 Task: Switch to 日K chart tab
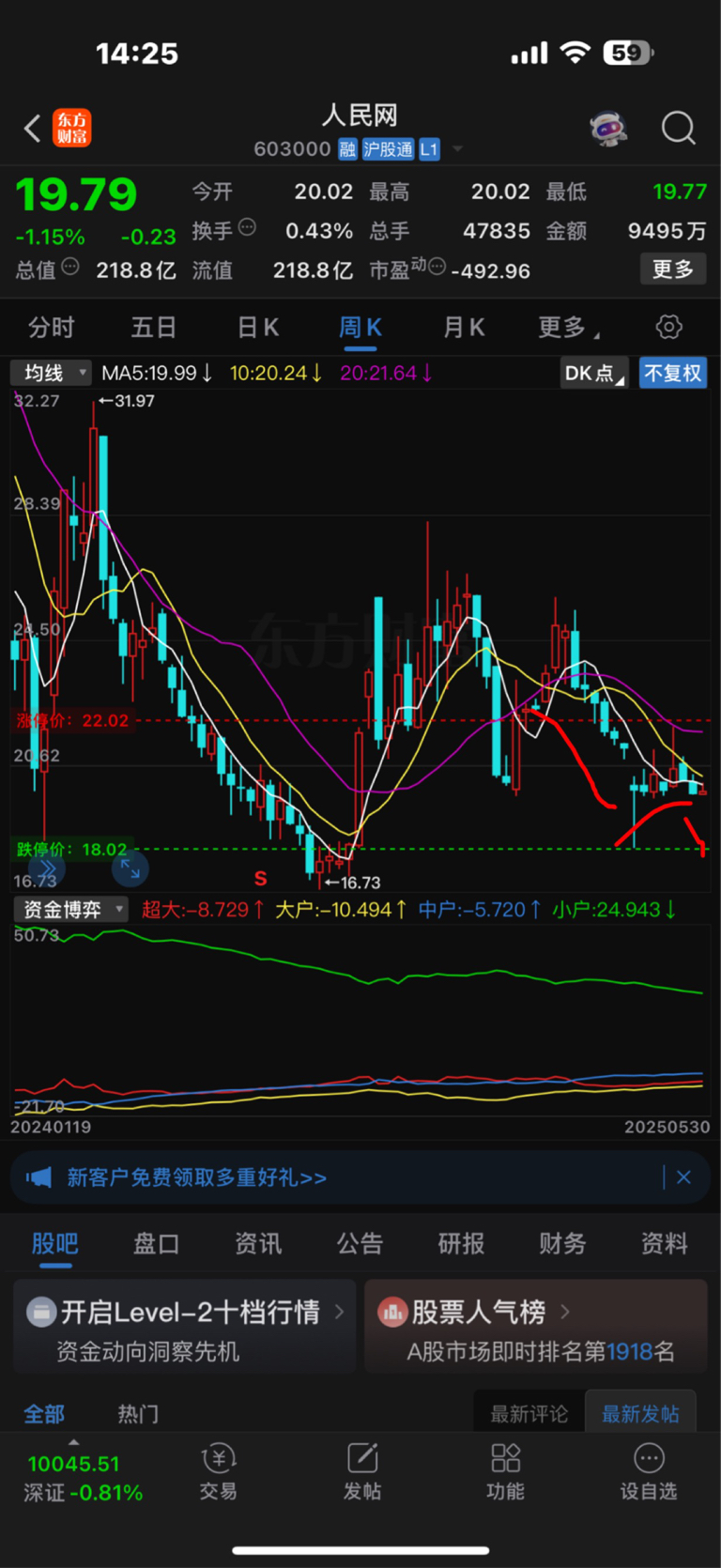pyautogui.click(x=257, y=328)
